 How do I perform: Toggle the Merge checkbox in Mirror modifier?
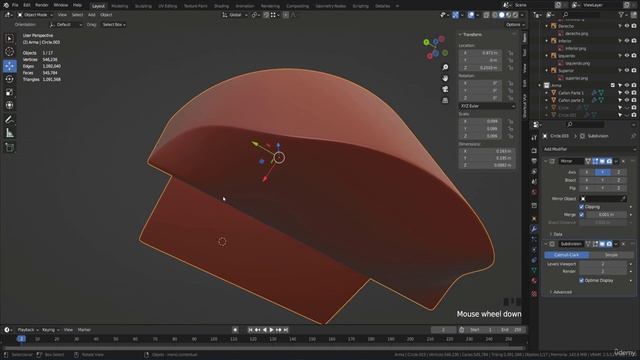click(582, 214)
